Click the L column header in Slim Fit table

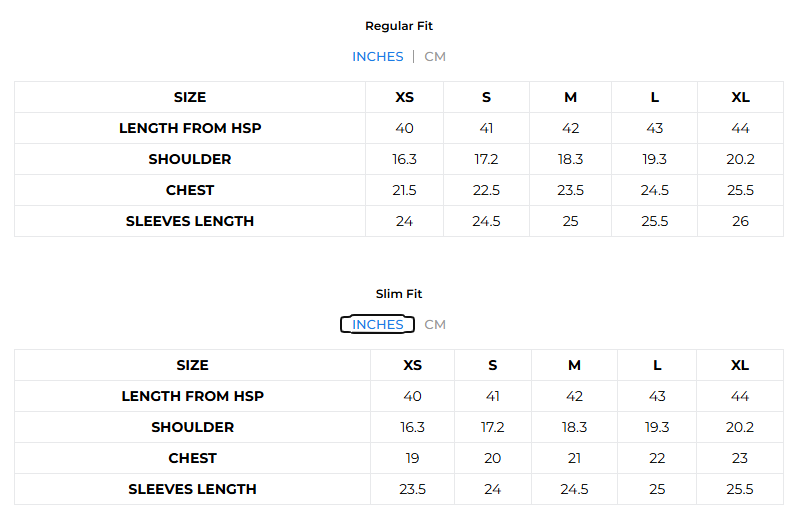click(657, 365)
